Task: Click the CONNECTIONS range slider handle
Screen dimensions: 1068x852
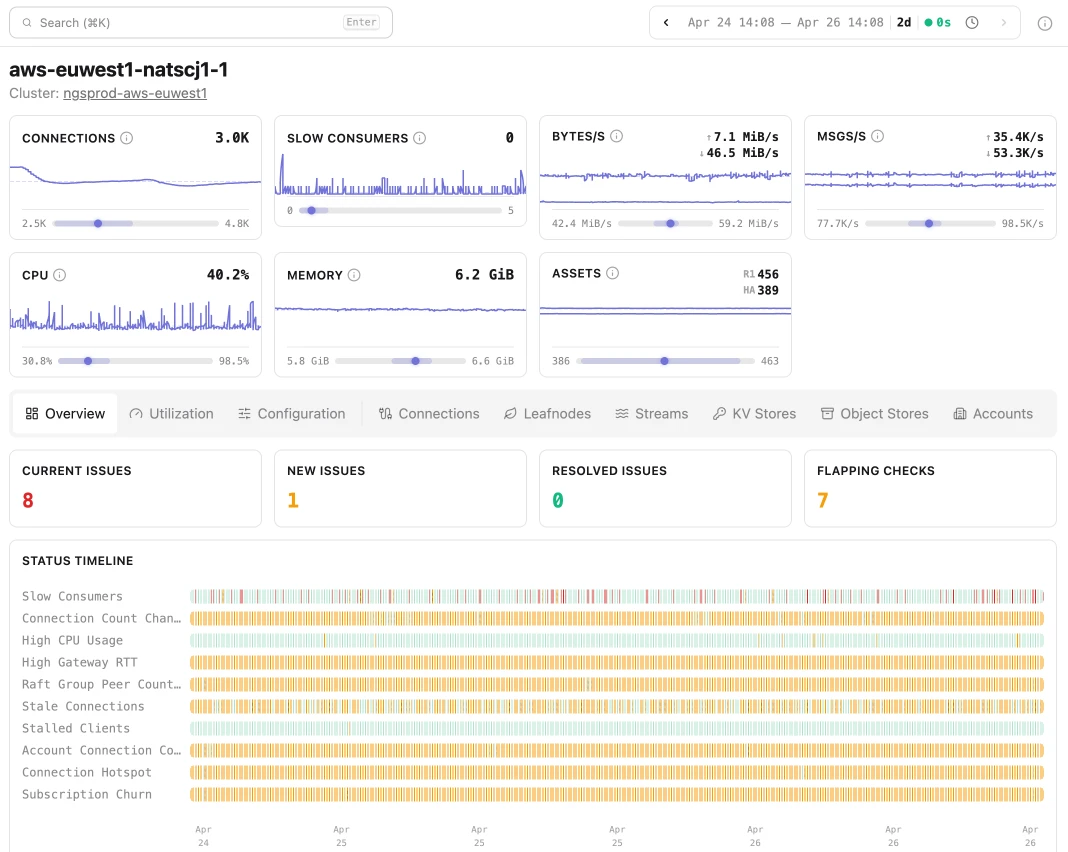Action: [97, 223]
